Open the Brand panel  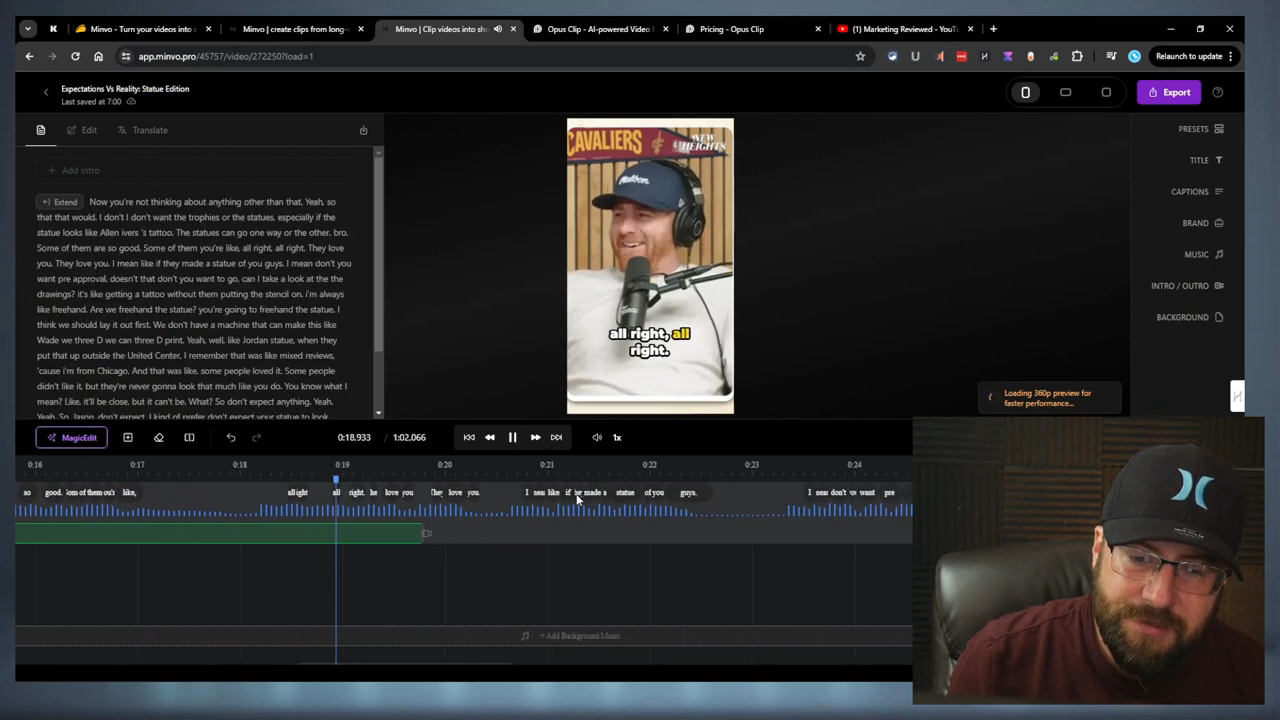1203,223
